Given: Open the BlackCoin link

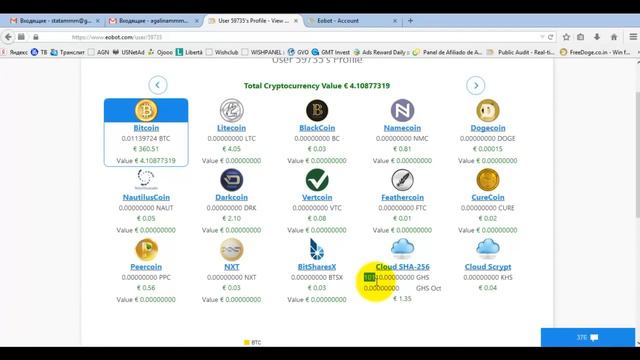Looking at the screenshot, I should 317,128.
